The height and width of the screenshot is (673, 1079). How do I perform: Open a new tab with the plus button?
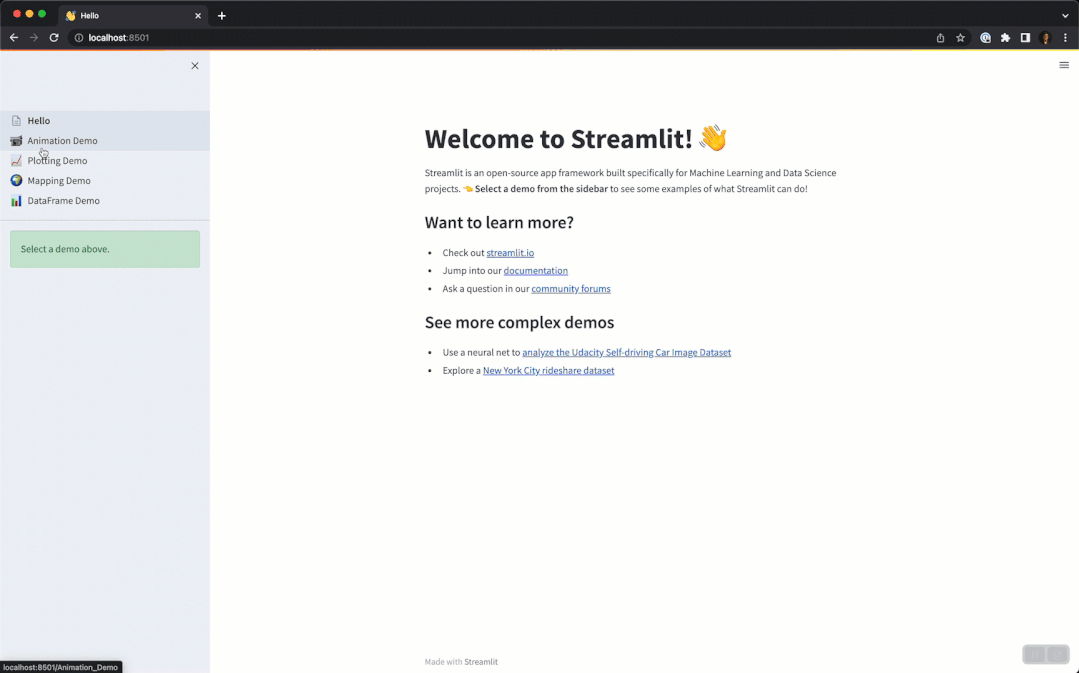coord(222,15)
